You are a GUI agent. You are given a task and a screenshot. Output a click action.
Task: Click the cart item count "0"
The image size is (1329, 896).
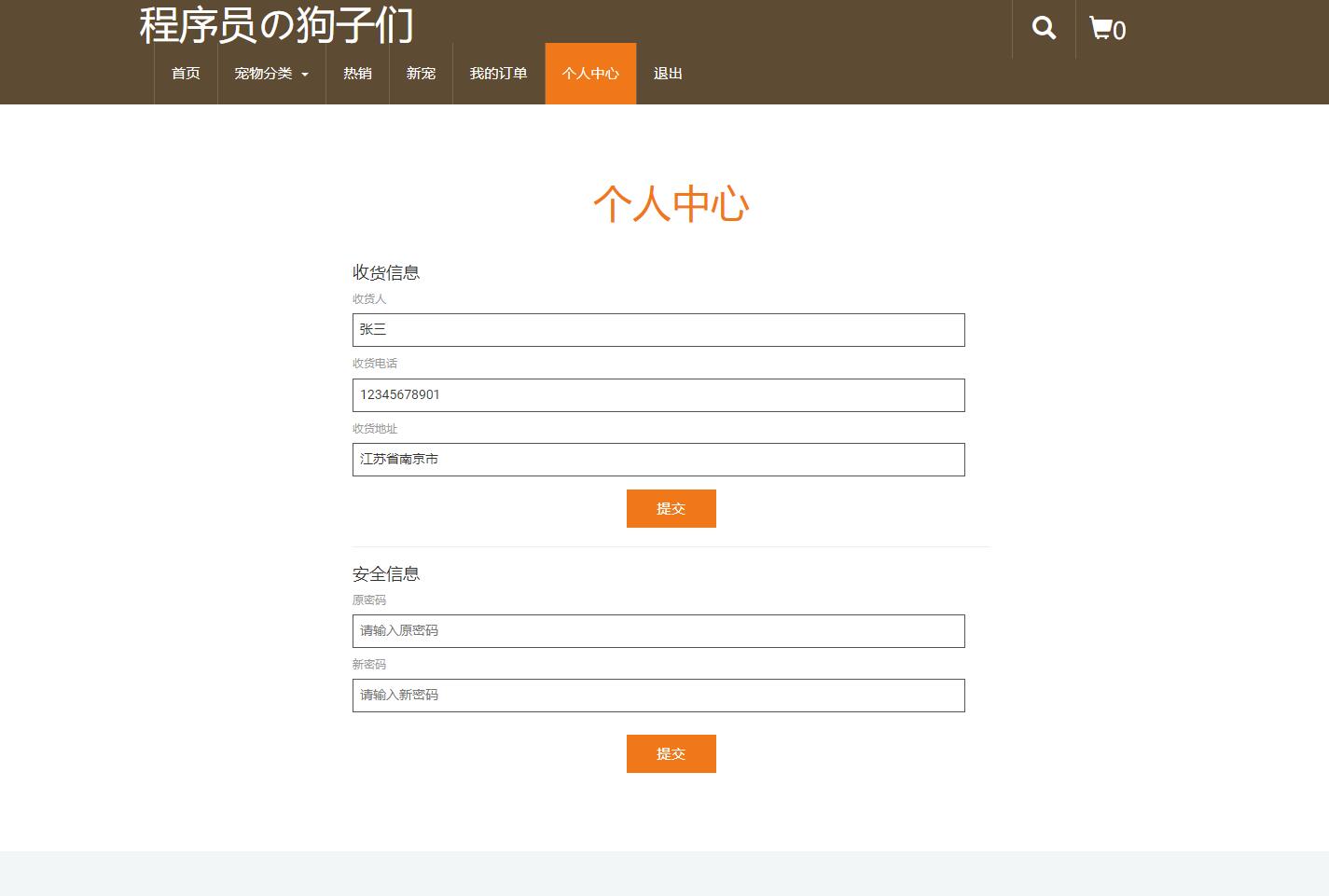click(1118, 31)
